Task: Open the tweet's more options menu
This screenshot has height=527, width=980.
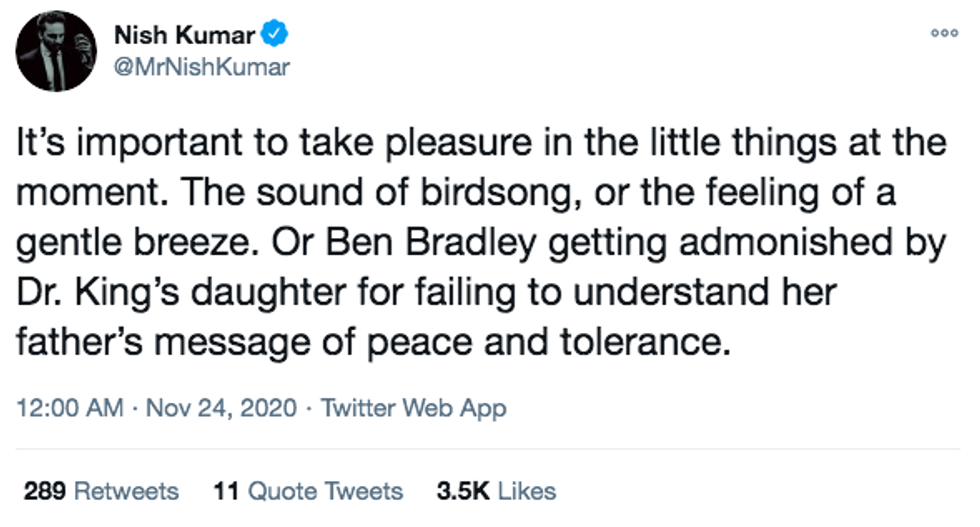Action: coord(945,33)
